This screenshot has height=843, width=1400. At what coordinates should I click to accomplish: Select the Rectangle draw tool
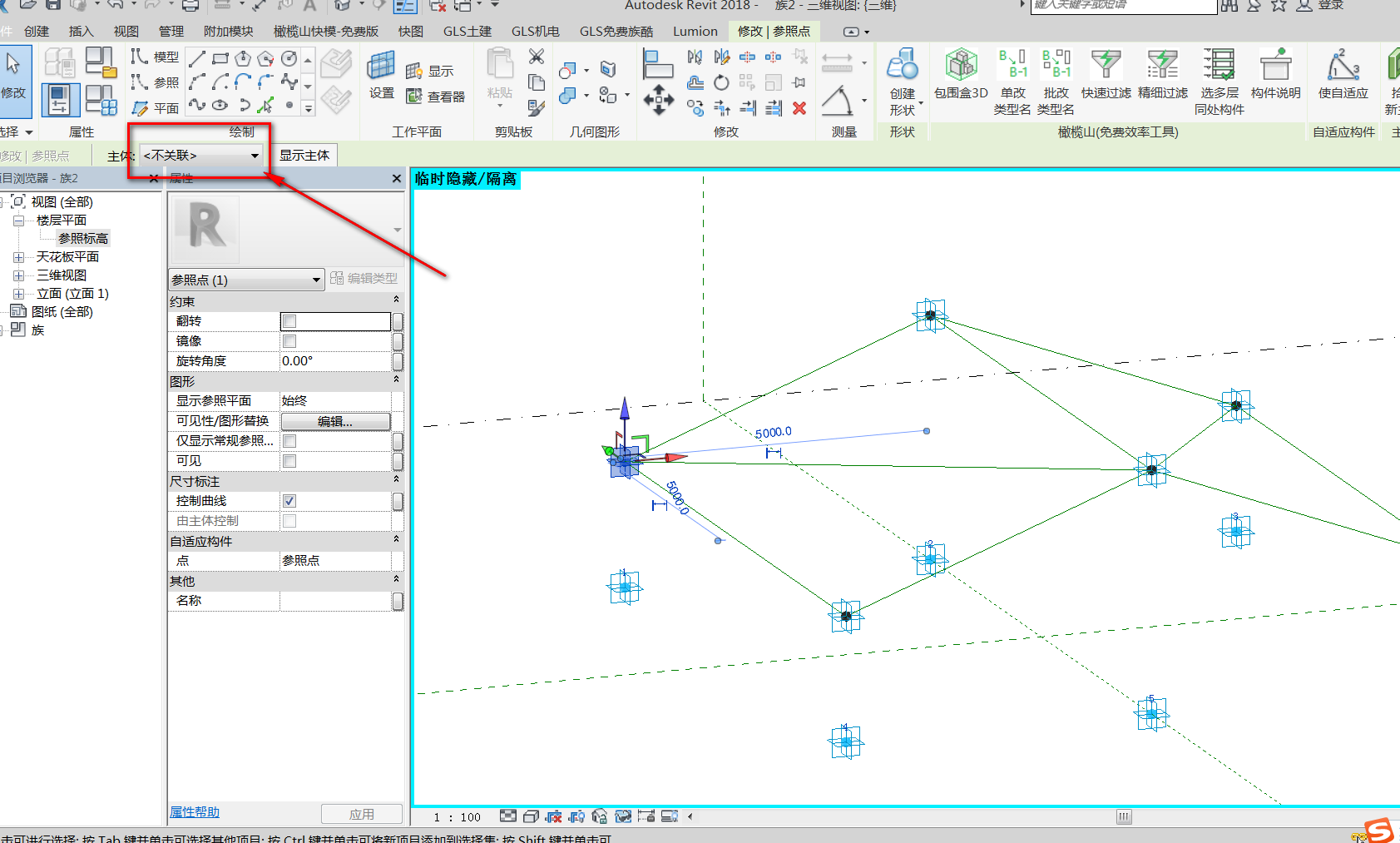click(x=220, y=58)
